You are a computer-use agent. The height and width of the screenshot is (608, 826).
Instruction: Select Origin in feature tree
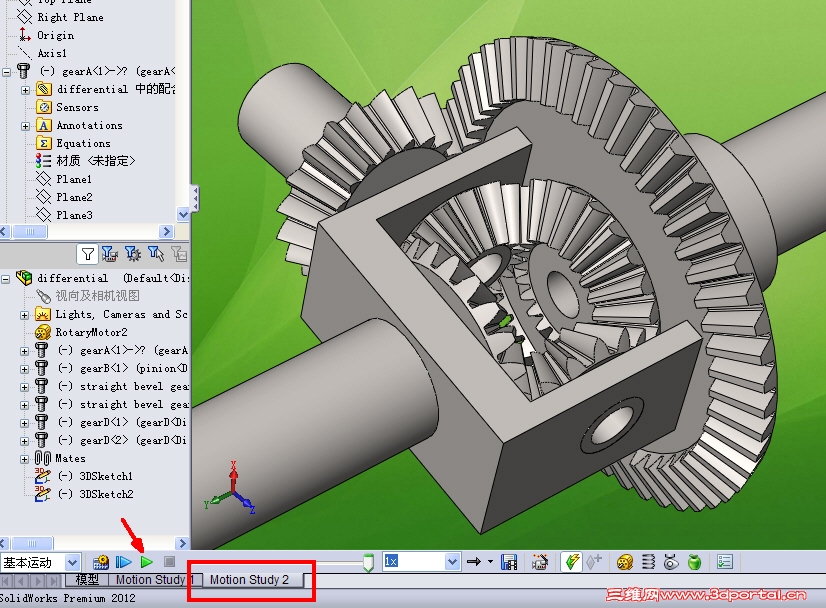[x=55, y=35]
